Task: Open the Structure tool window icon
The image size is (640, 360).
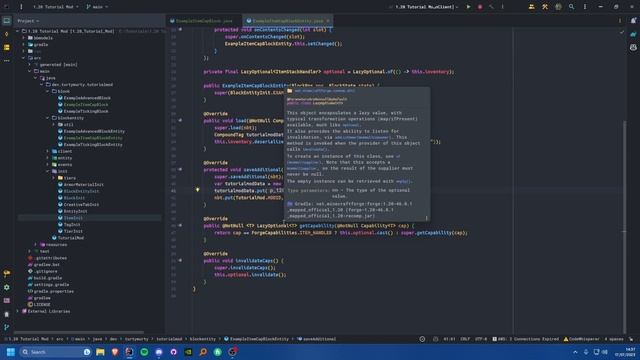Action: coord(7,48)
